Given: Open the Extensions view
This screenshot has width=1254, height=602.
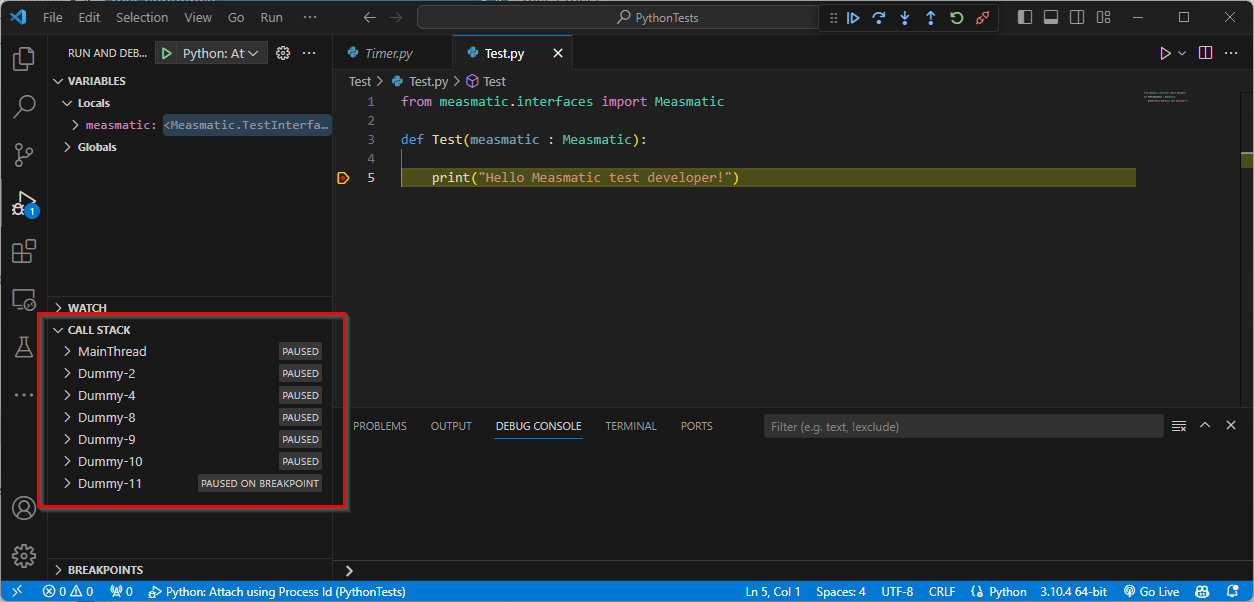Looking at the screenshot, I should [x=24, y=251].
